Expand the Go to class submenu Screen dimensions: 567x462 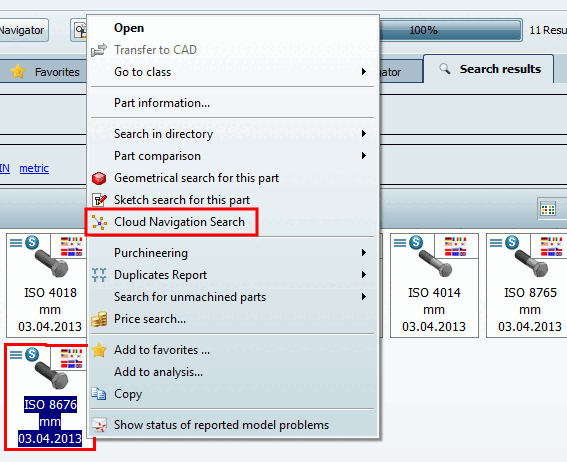click(232, 72)
